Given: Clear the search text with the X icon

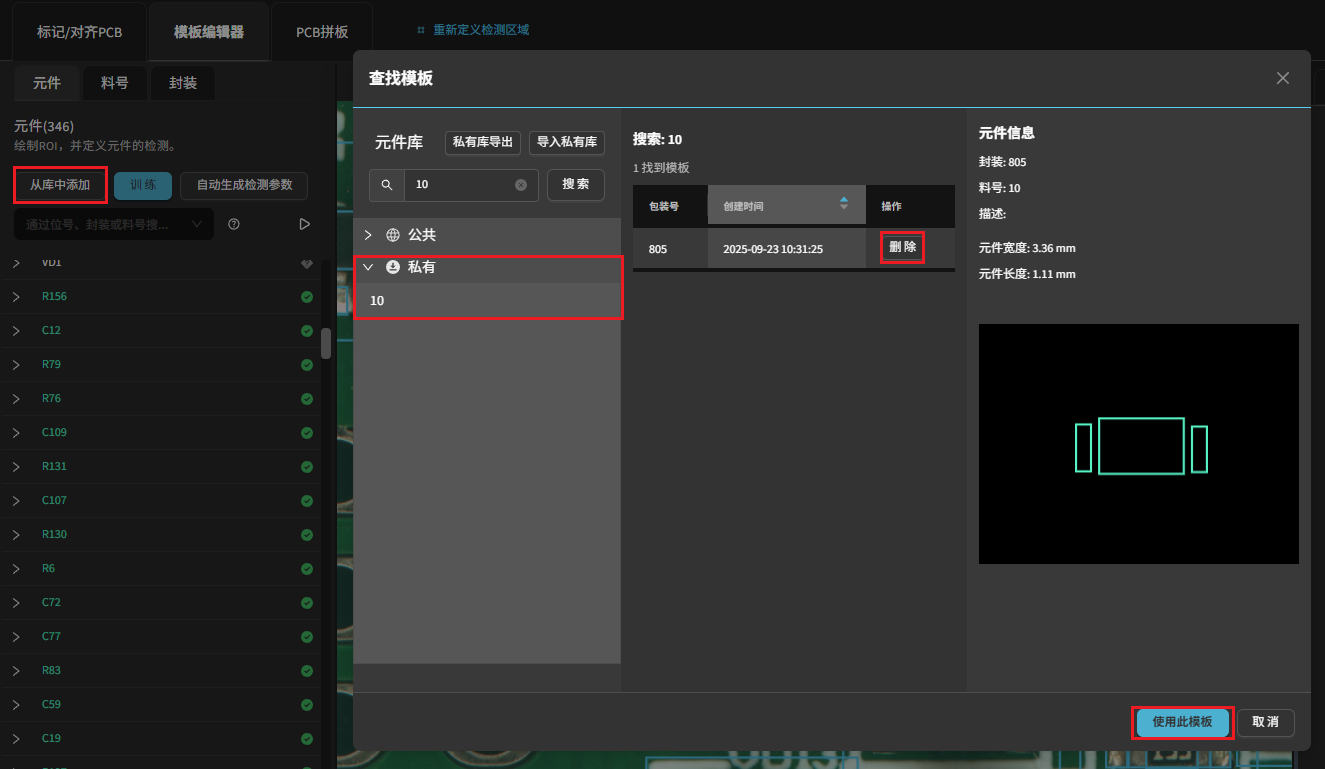Looking at the screenshot, I should pyautogui.click(x=521, y=185).
